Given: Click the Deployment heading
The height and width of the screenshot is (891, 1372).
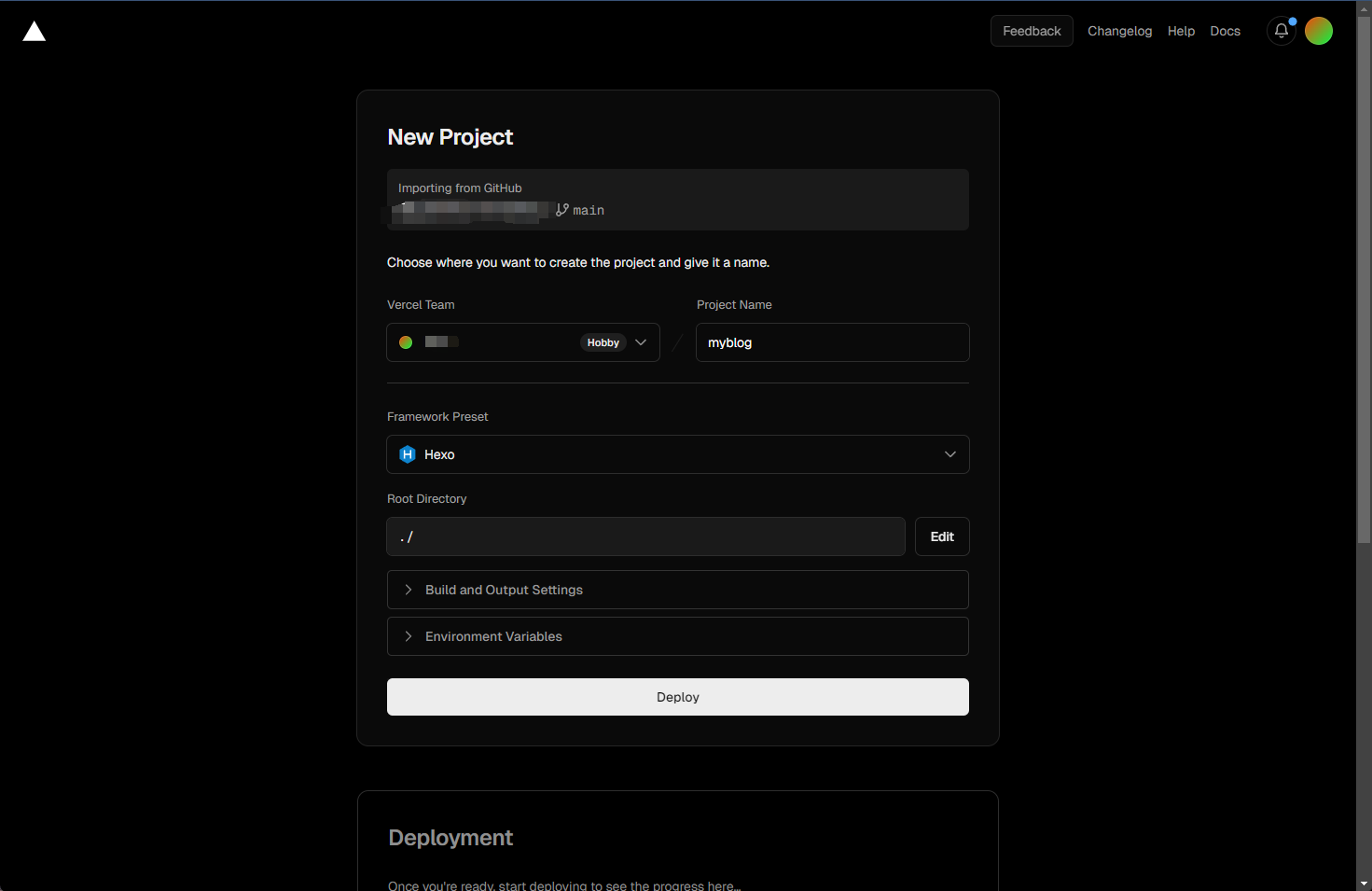Looking at the screenshot, I should [x=450, y=838].
